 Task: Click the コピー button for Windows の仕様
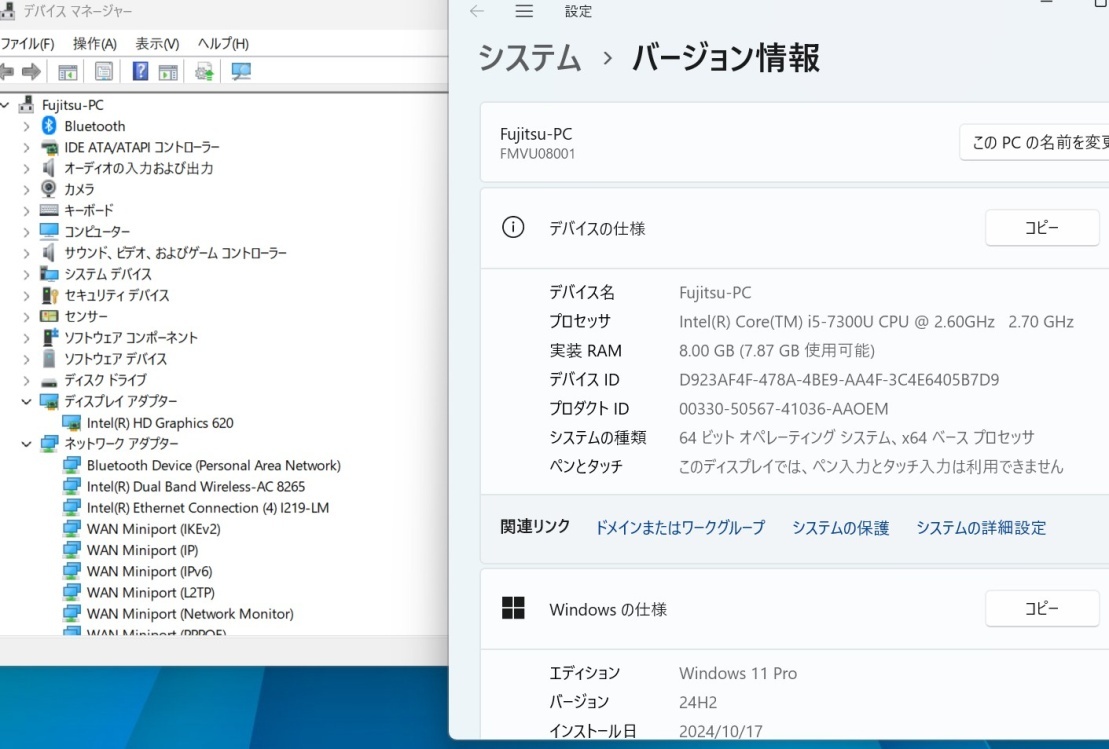pyautogui.click(x=1042, y=608)
